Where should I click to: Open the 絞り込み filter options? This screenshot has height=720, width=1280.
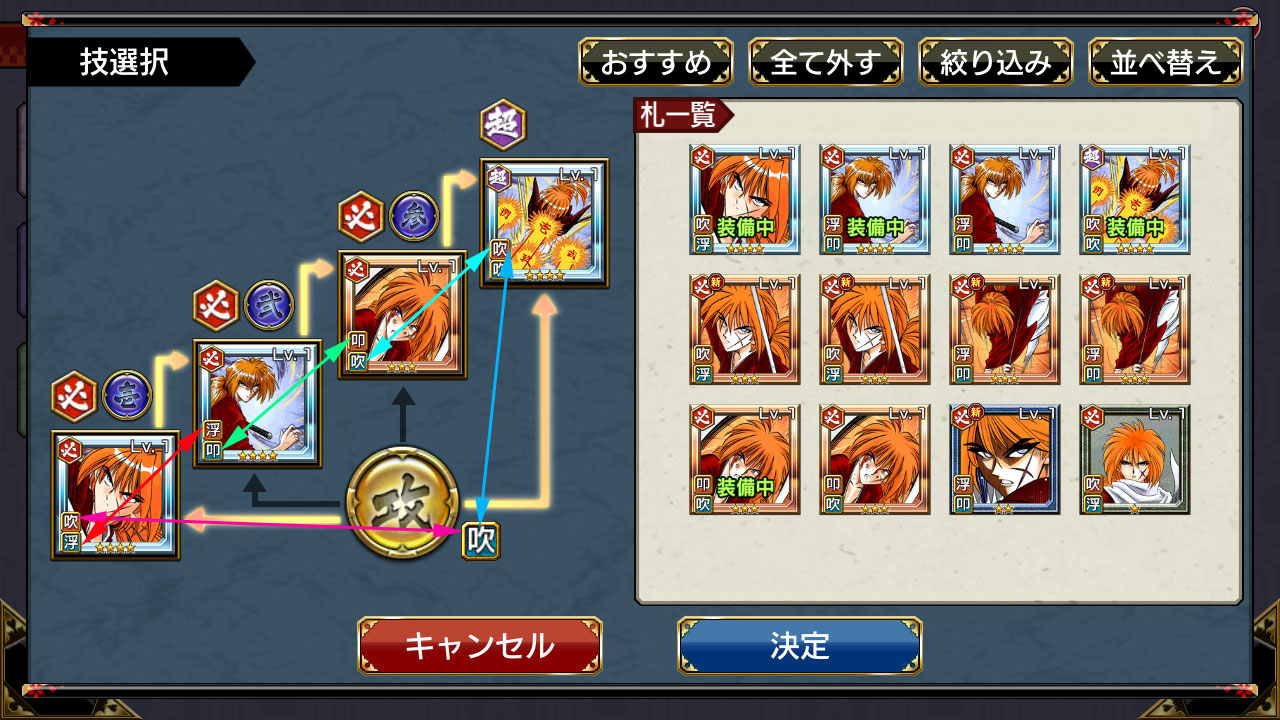coord(996,62)
